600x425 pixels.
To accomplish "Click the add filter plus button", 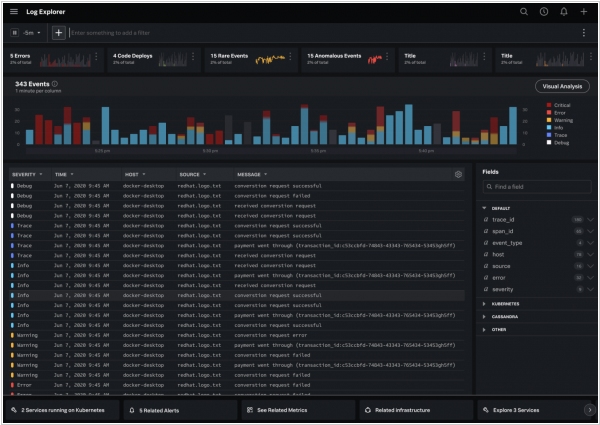I will [x=58, y=33].
